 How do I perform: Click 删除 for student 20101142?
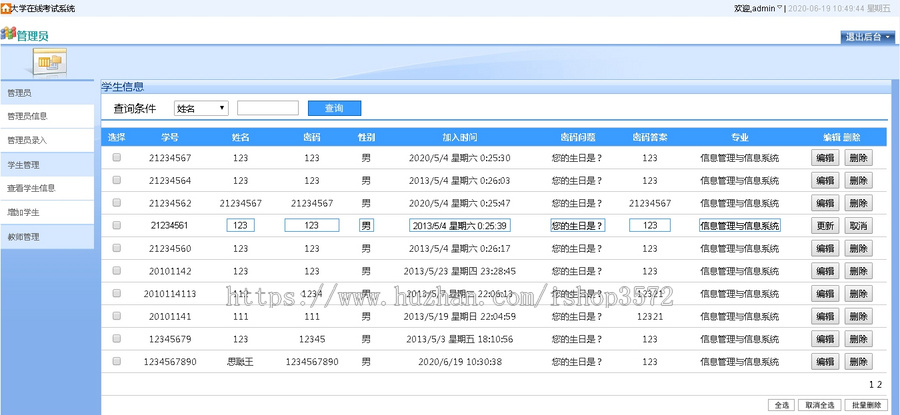pyautogui.click(x=859, y=270)
